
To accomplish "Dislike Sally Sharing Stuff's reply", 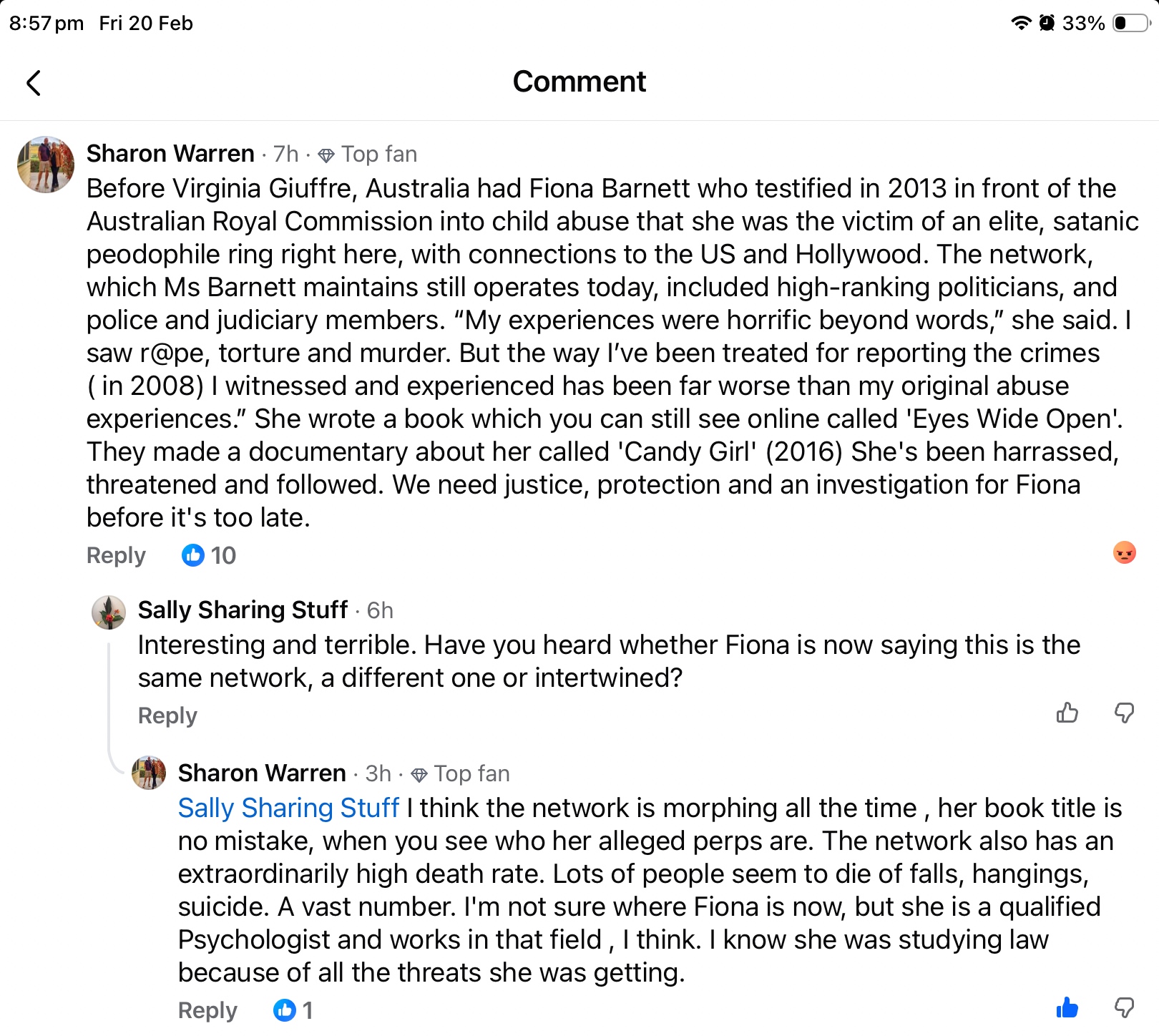I will pos(1125,713).
